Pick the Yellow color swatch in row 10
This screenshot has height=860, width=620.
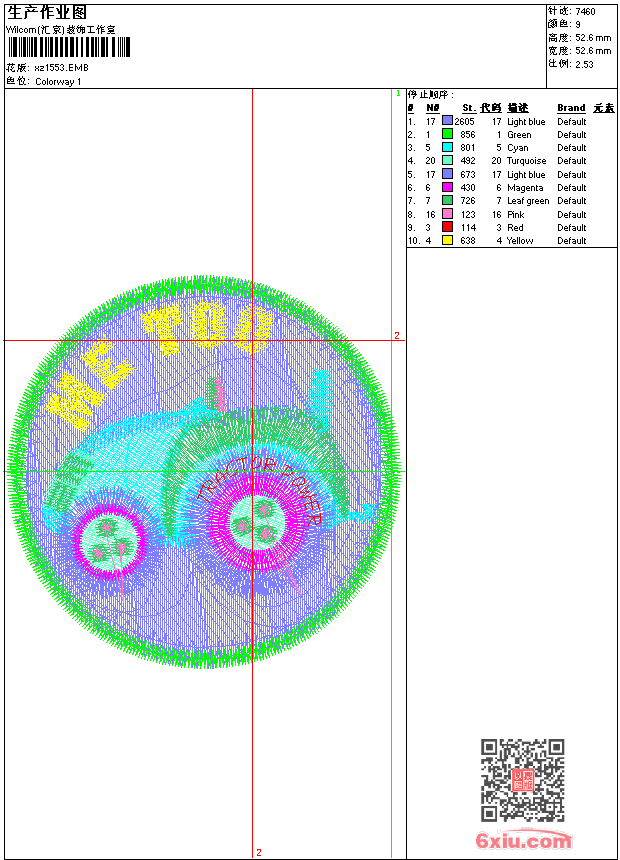click(x=447, y=240)
